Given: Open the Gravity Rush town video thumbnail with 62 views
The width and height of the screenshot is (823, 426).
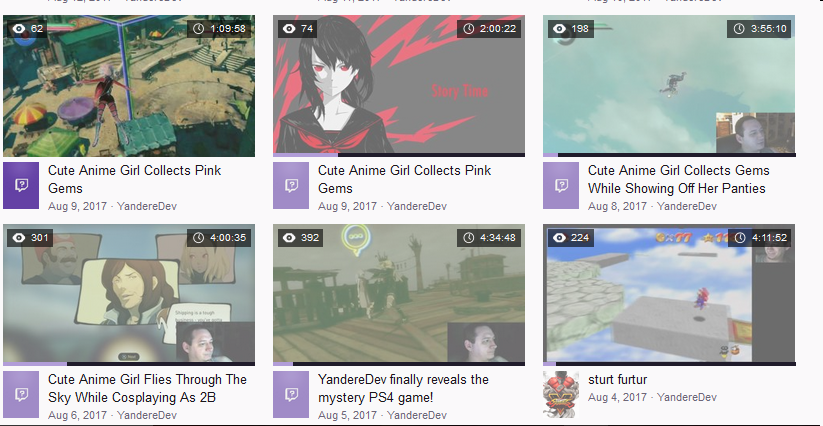Looking at the screenshot, I should pyautogui.click(x=129, y=86).
